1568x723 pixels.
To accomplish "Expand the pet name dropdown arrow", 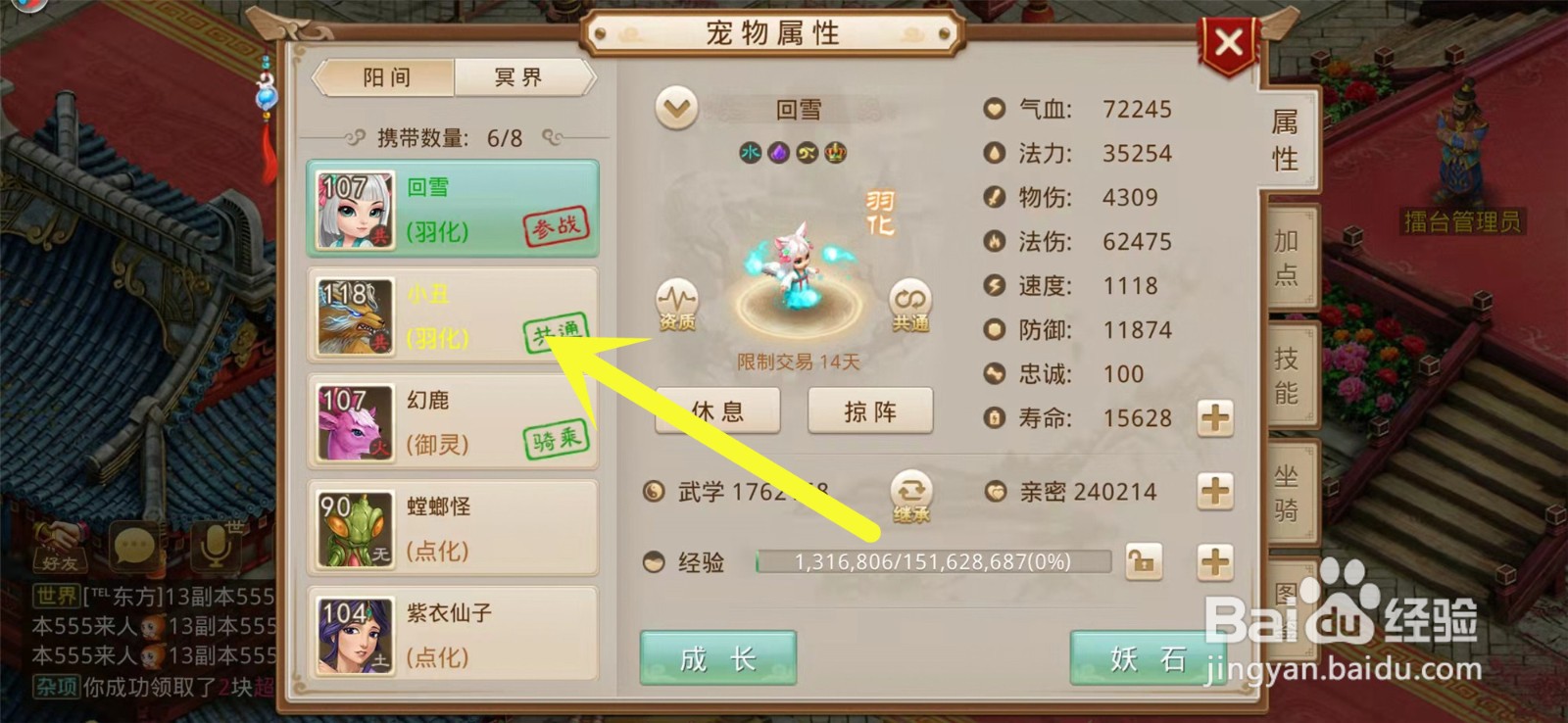I will [677, 108].
